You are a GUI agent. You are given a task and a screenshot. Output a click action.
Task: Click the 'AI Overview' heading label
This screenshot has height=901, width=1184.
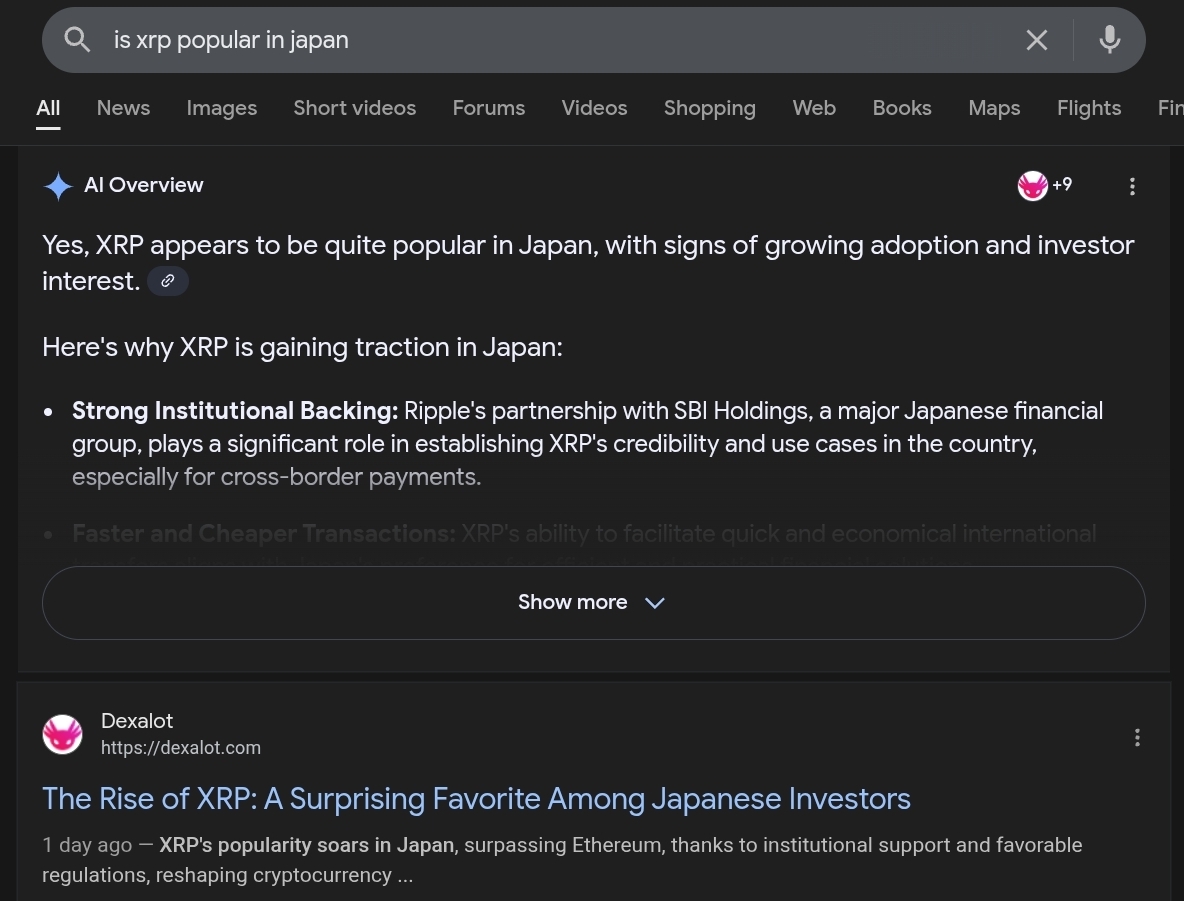pyautogui.click(x=143, y=185)
